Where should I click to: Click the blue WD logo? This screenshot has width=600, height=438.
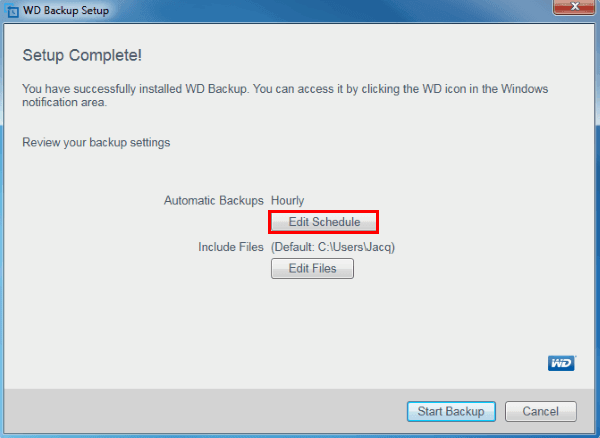(561, 364)
